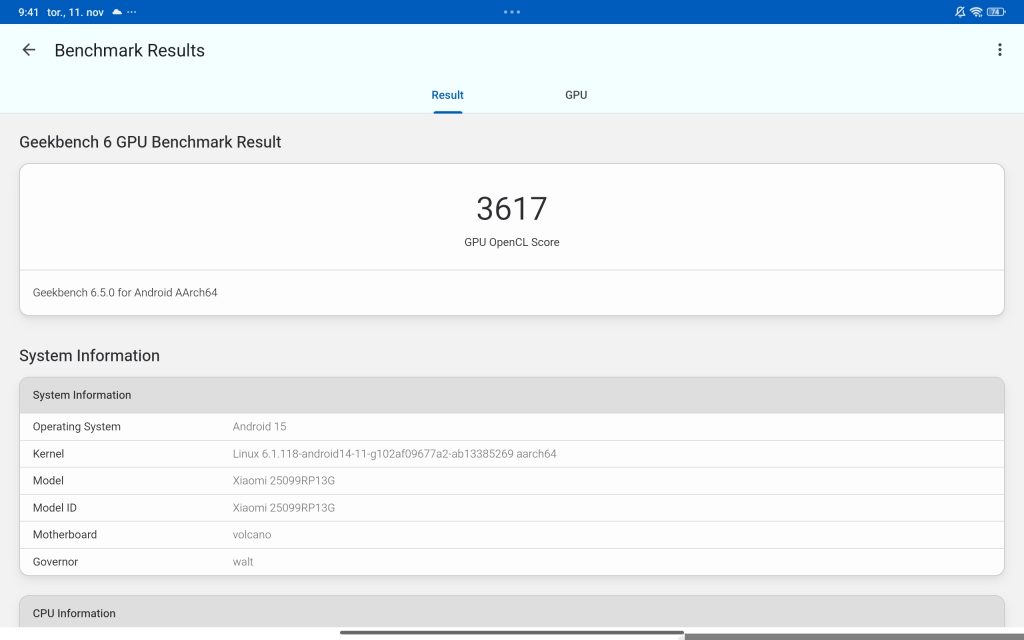
Task: Click the 3617 GPU OpenCL score
Action: point(511,209)
